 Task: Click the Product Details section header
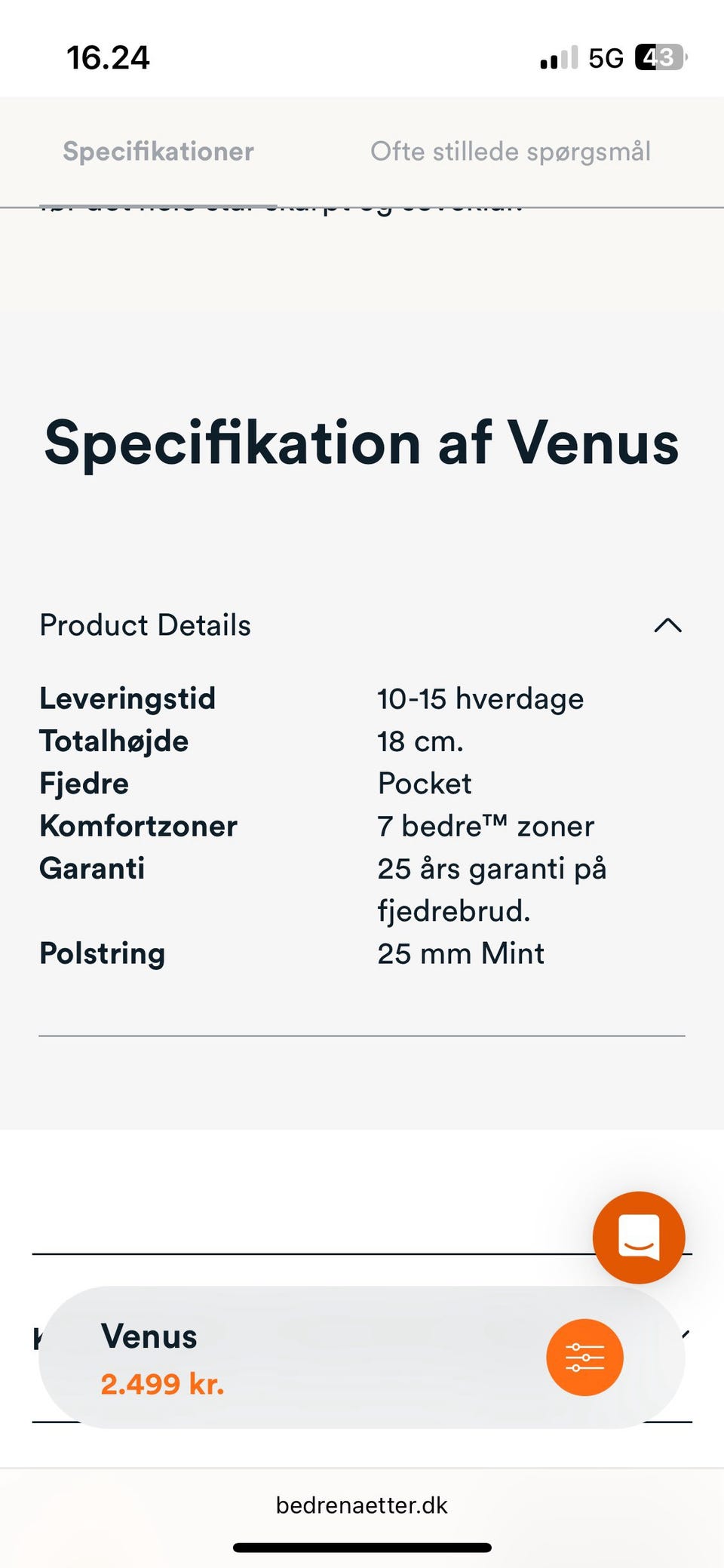pos(146,625)
